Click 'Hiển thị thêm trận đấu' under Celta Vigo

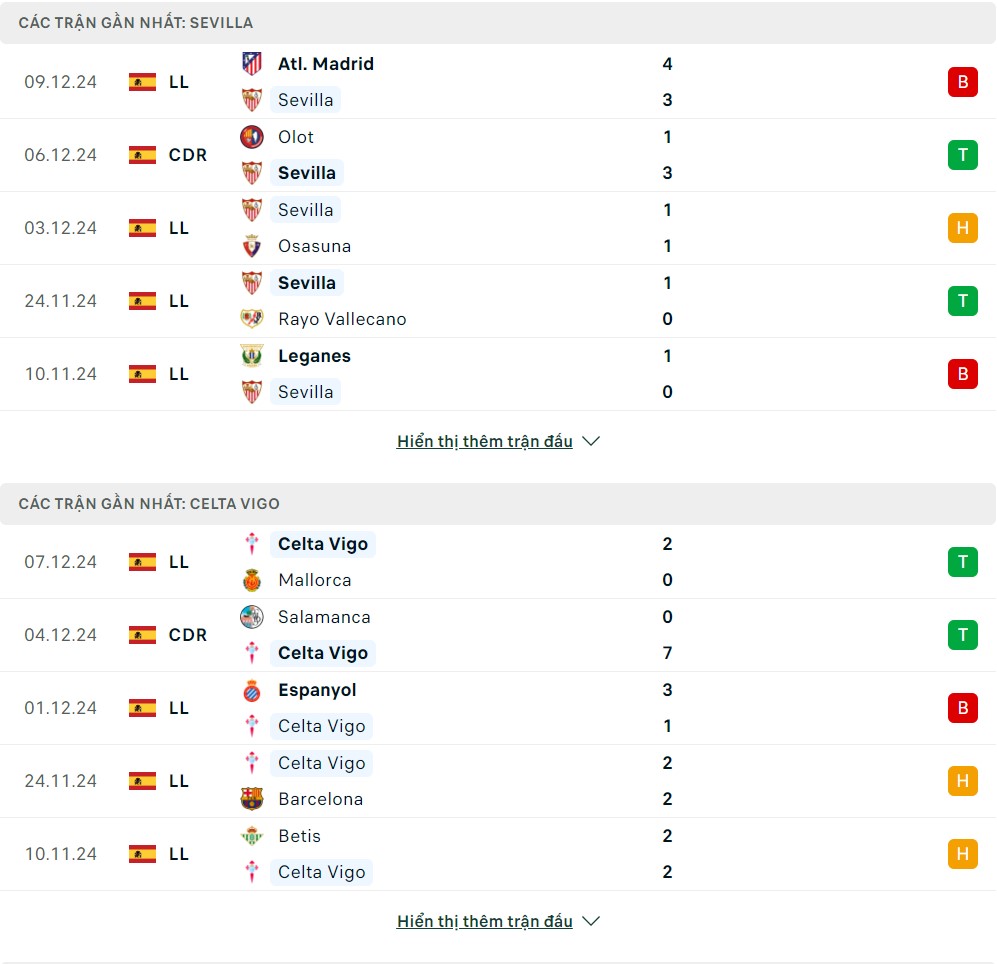(484, 921)
